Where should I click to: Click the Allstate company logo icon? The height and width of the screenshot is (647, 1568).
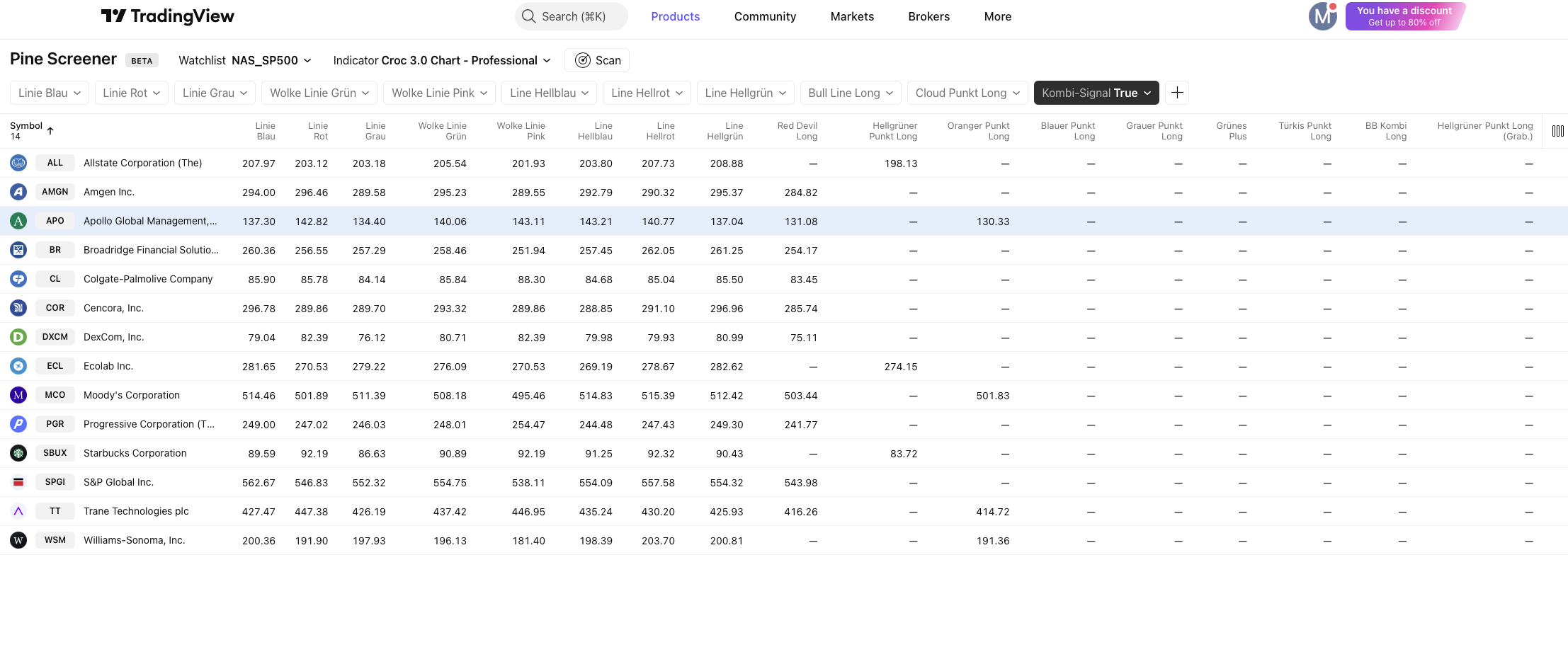(18, 163)
